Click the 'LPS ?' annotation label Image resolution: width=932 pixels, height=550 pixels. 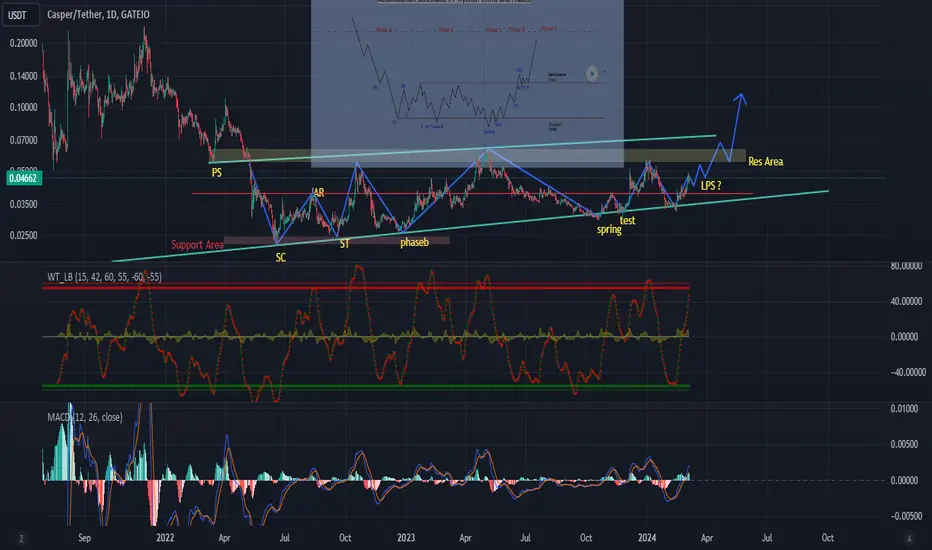point(711,186)
